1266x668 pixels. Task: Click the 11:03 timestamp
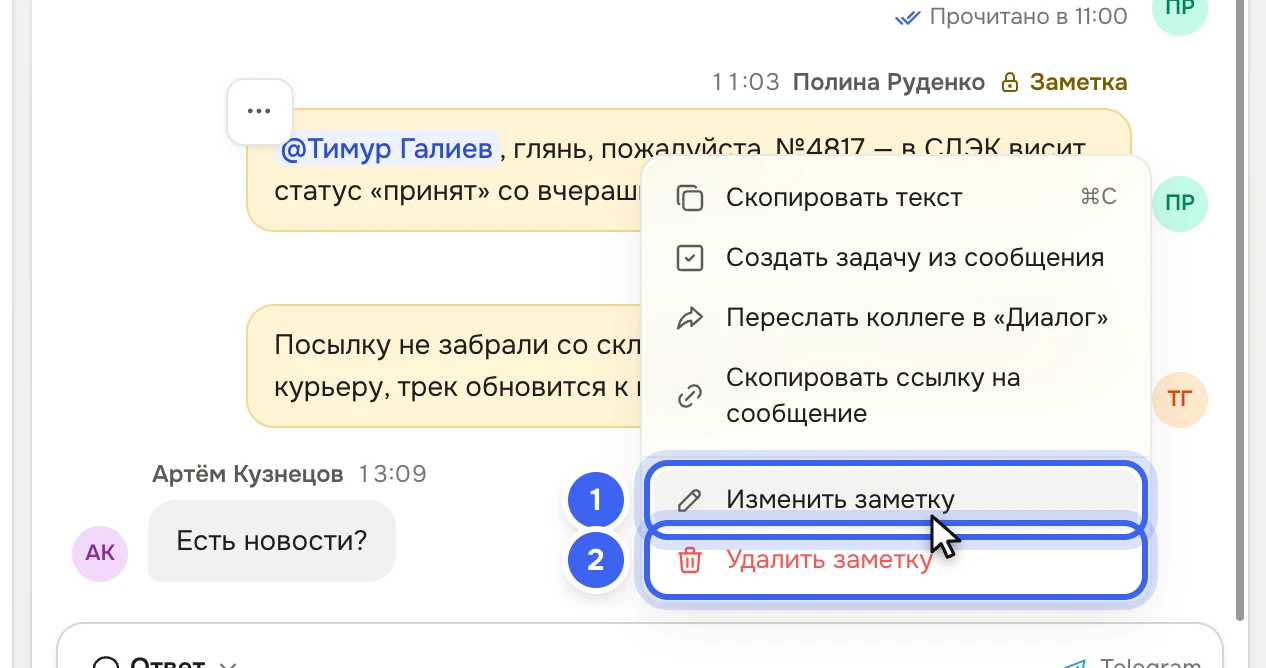[746, 82]
